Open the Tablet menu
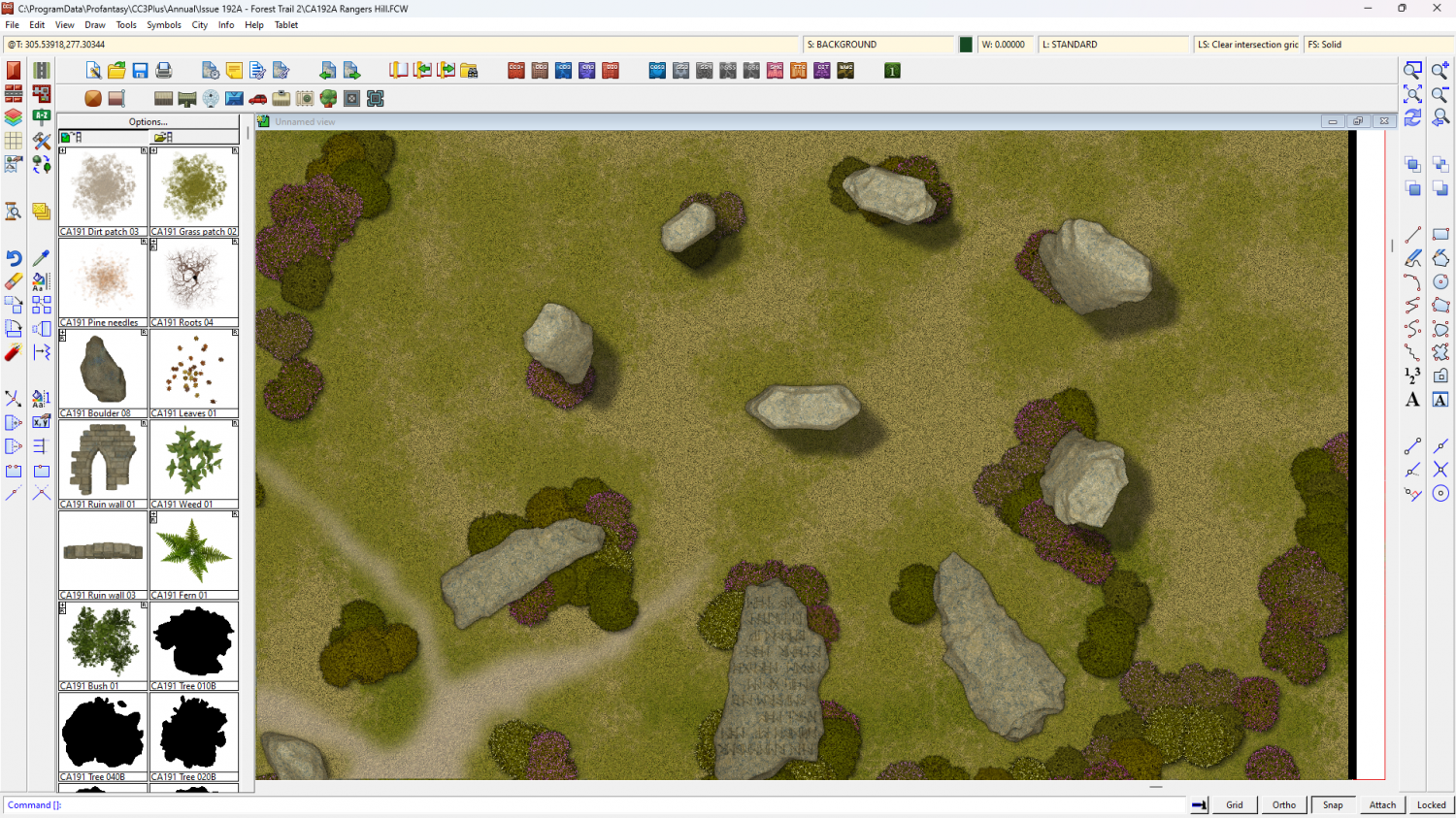Image resolution: width=1456 pixels, height=818 pixels. (x=286, y=25)
